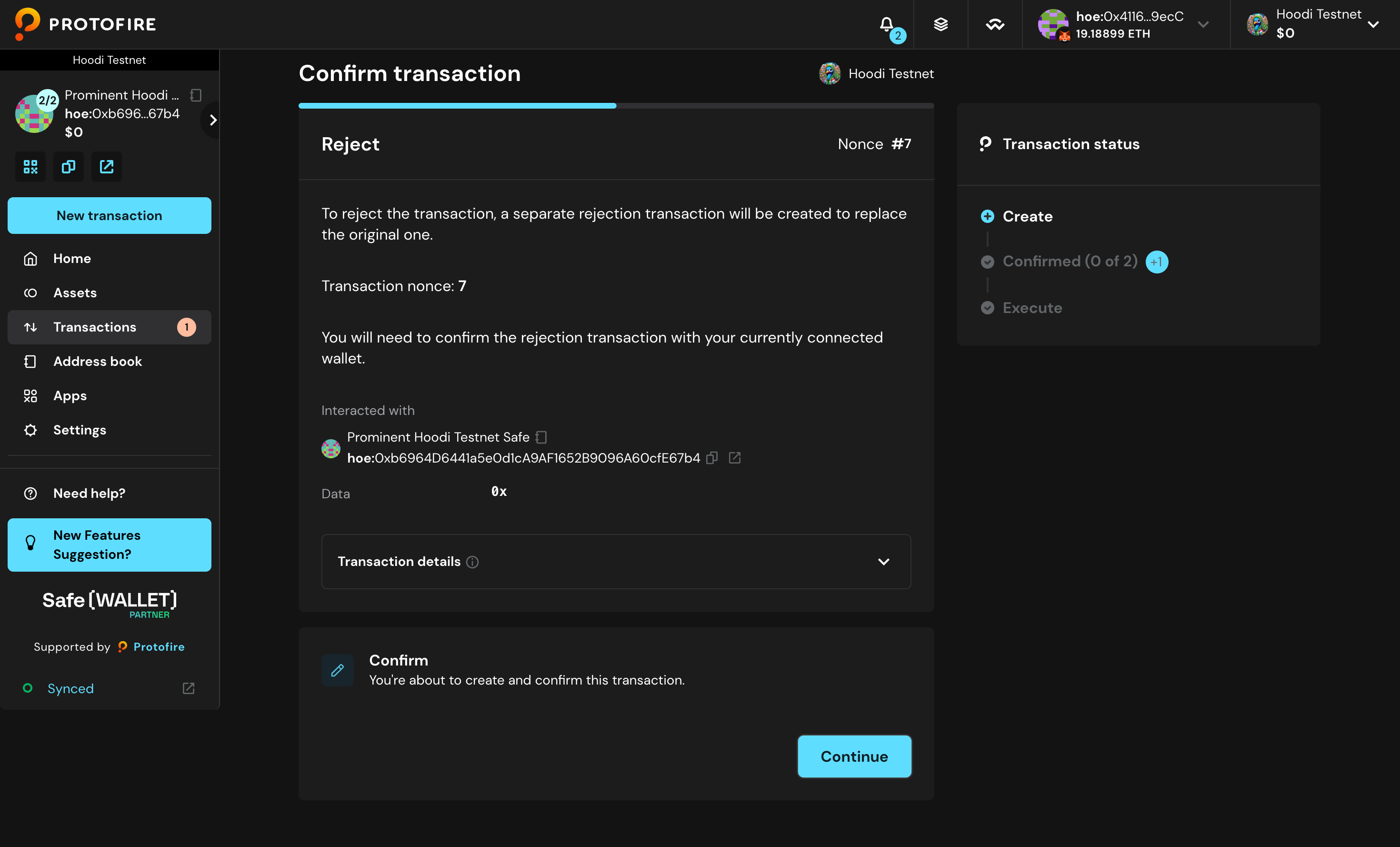Copy the interacted-with address
The height and width of the screenshot is (847, 1400).
[712, 458]
